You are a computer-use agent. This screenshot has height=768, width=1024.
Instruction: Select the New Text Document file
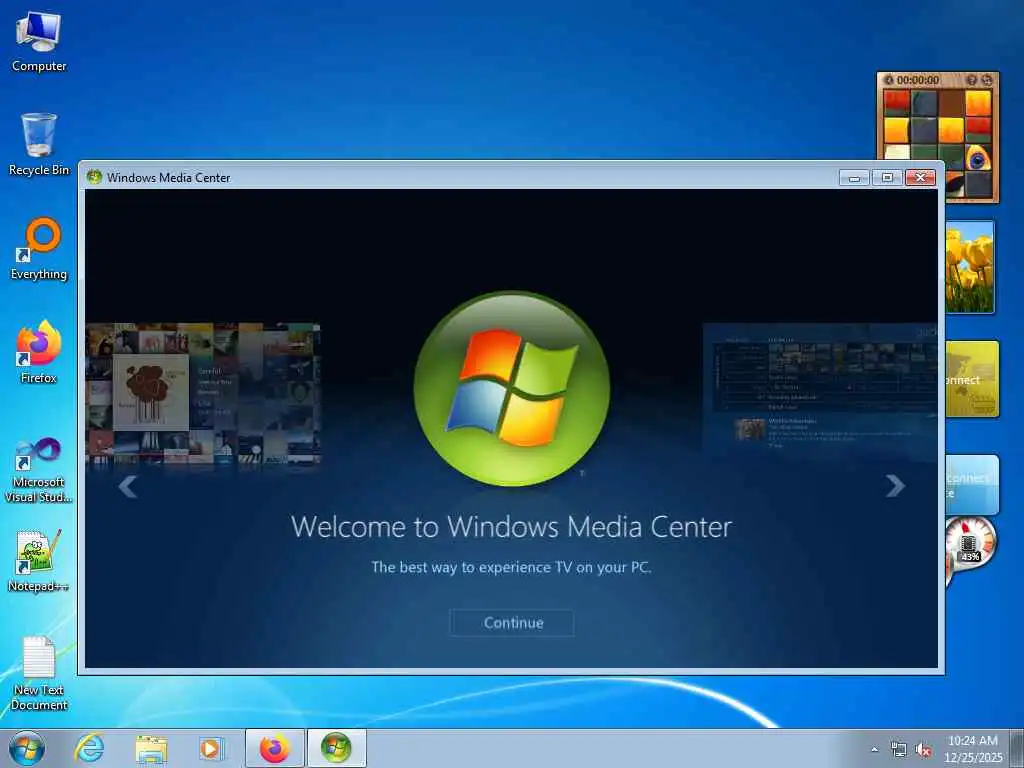click(x=39, y=673)
